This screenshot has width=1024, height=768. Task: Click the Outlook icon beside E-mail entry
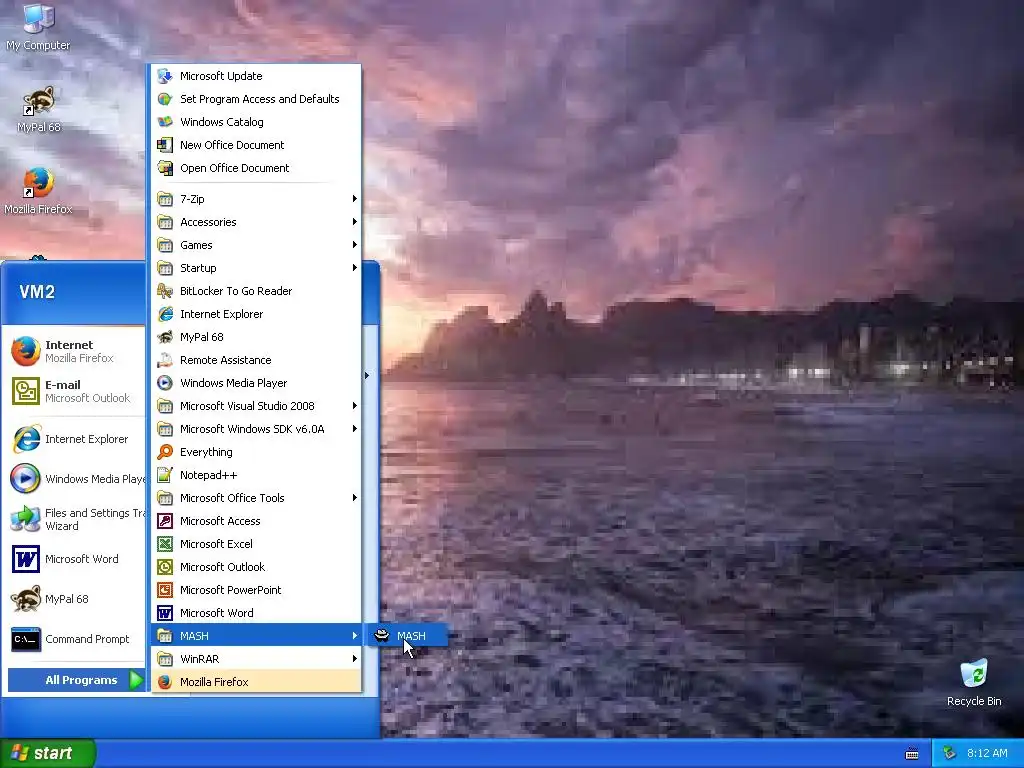pyautogui.click(x=25, y=391)
